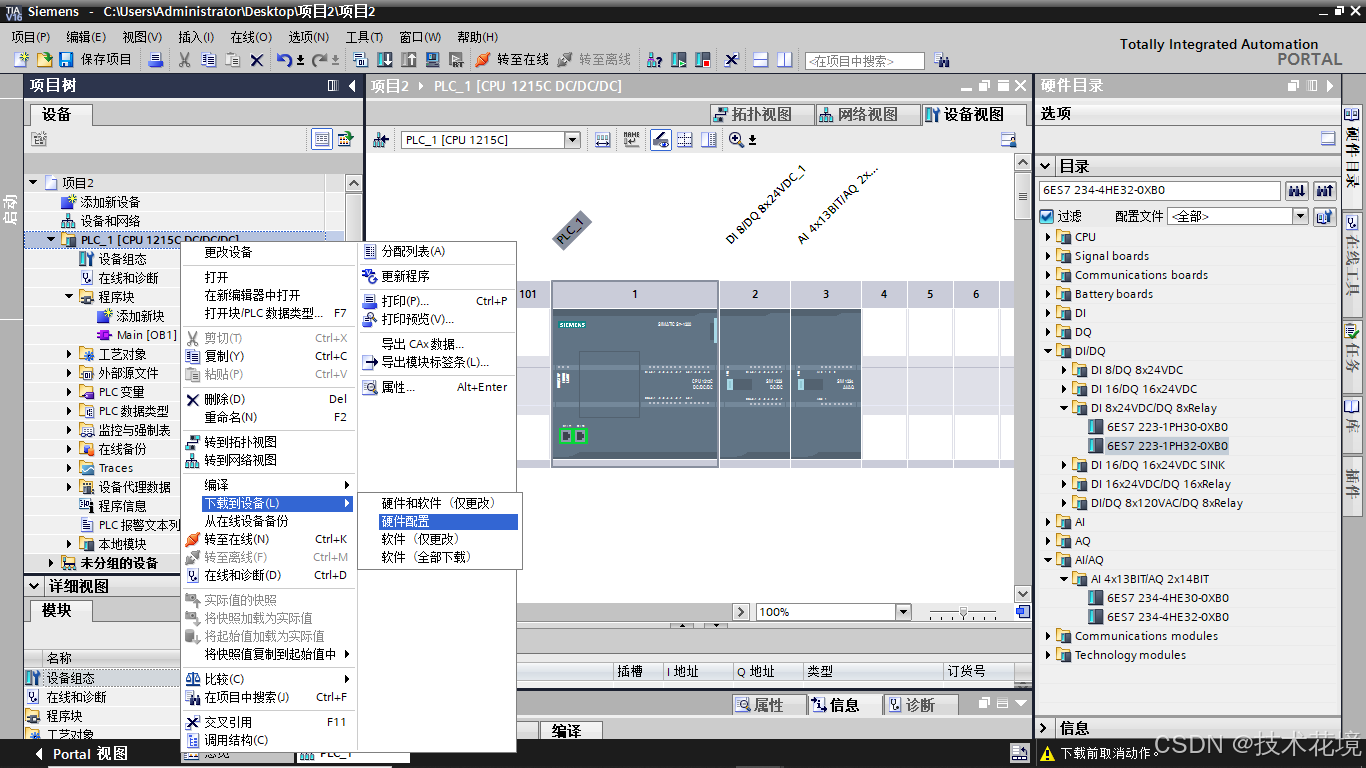Screen dimensions: 1366x768
Task: Collapse the project tree with the arrow
Action: tap(352, 86)
